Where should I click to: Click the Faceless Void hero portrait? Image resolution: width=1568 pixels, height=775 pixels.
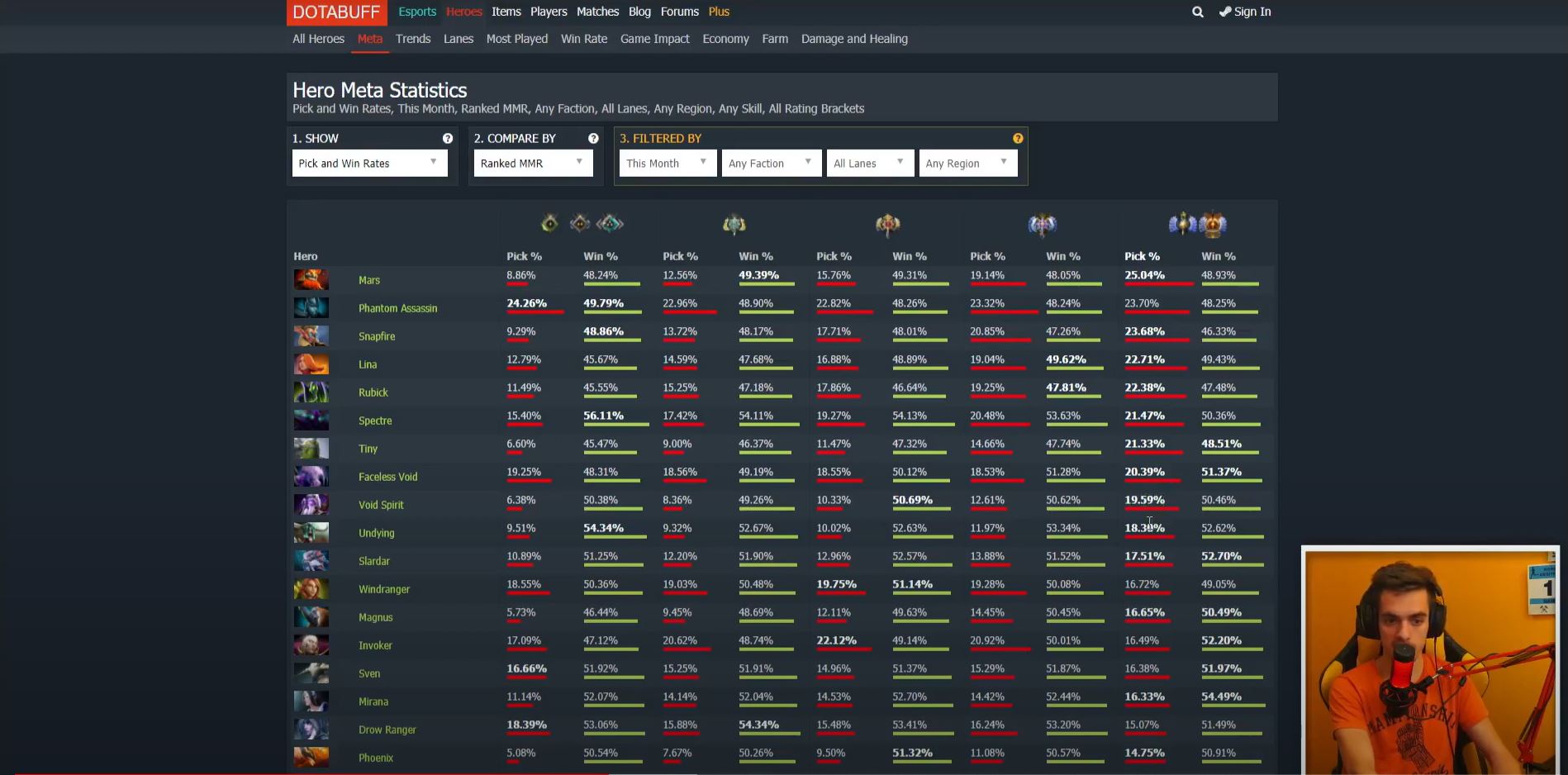pos(311,476)
